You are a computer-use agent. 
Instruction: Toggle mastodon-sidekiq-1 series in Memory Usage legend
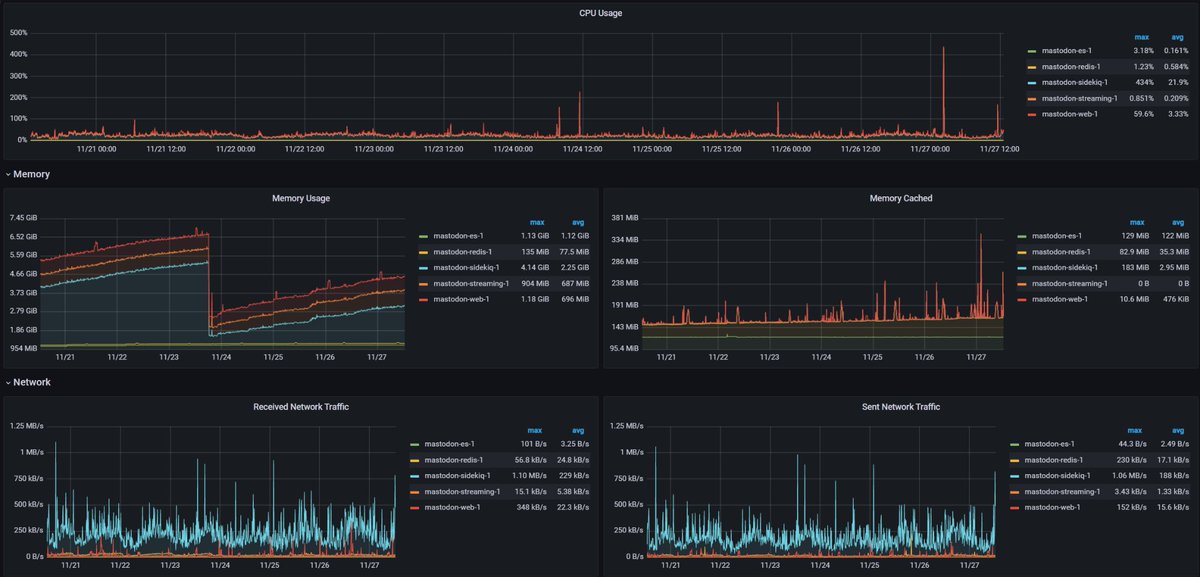(x=464, y=267)
